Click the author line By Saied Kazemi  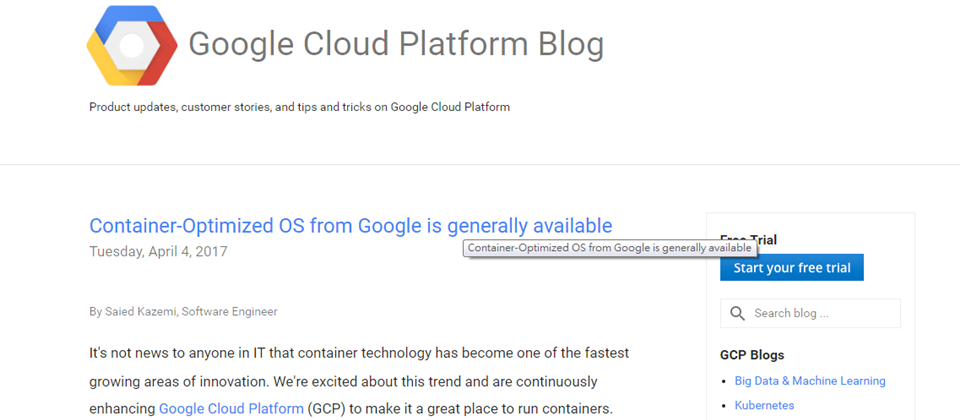[x=183, y=312]
